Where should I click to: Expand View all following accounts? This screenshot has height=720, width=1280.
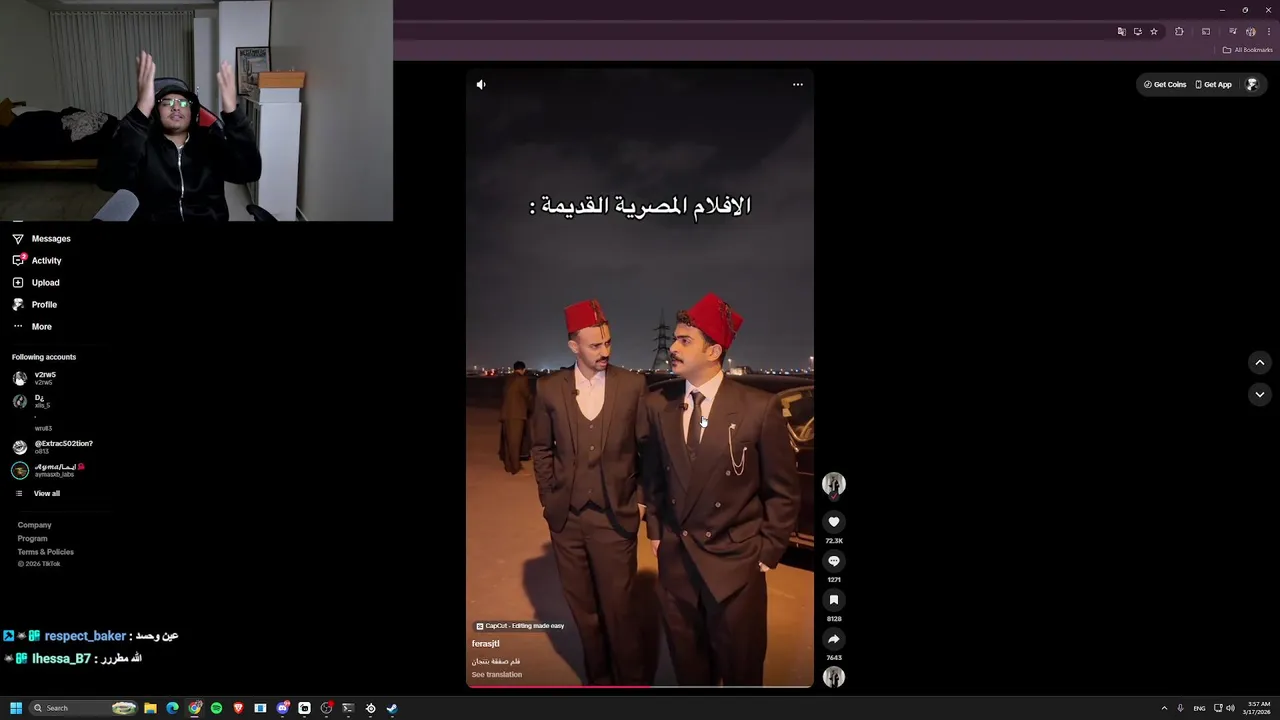click(x=38, y=494)
